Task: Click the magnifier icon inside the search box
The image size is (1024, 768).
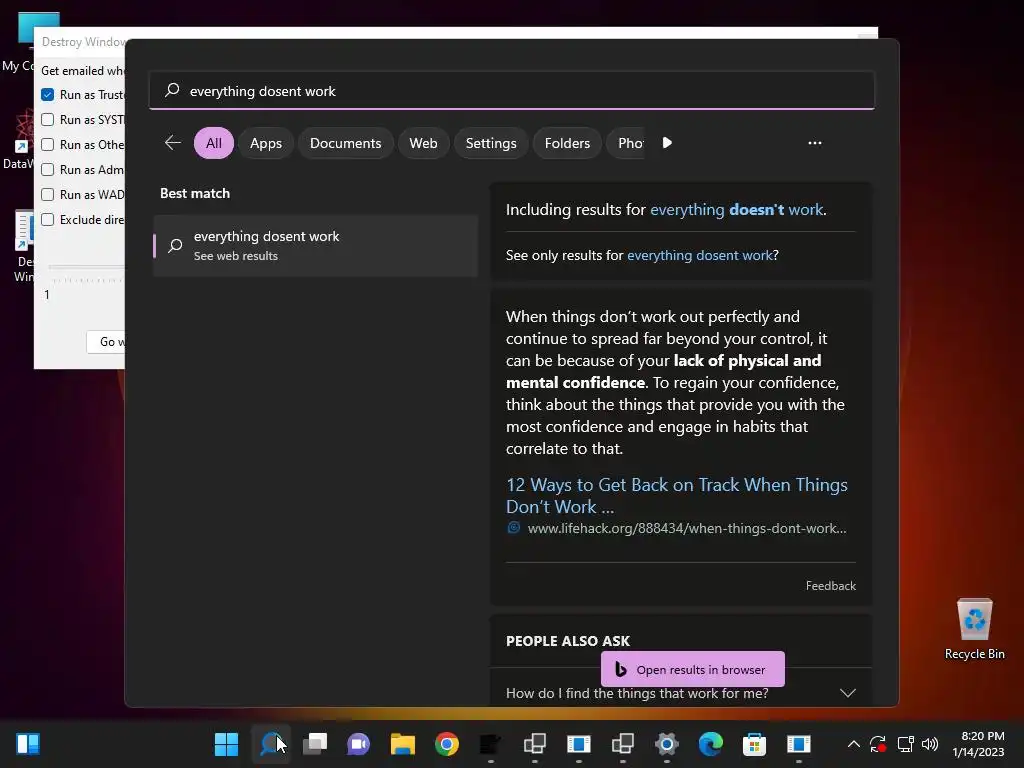Action: (172, 90)
